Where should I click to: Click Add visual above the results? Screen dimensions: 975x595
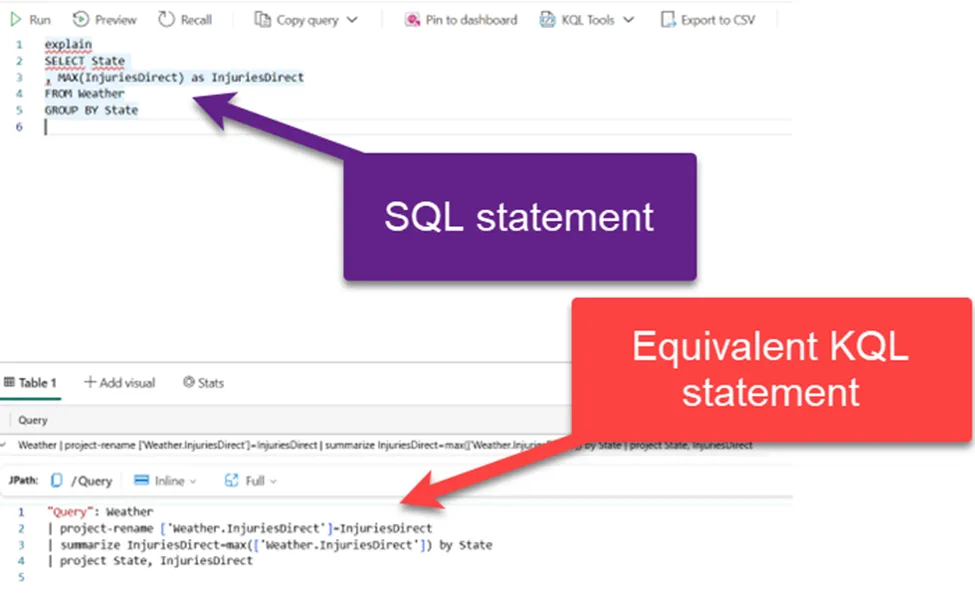pos(120,383)
